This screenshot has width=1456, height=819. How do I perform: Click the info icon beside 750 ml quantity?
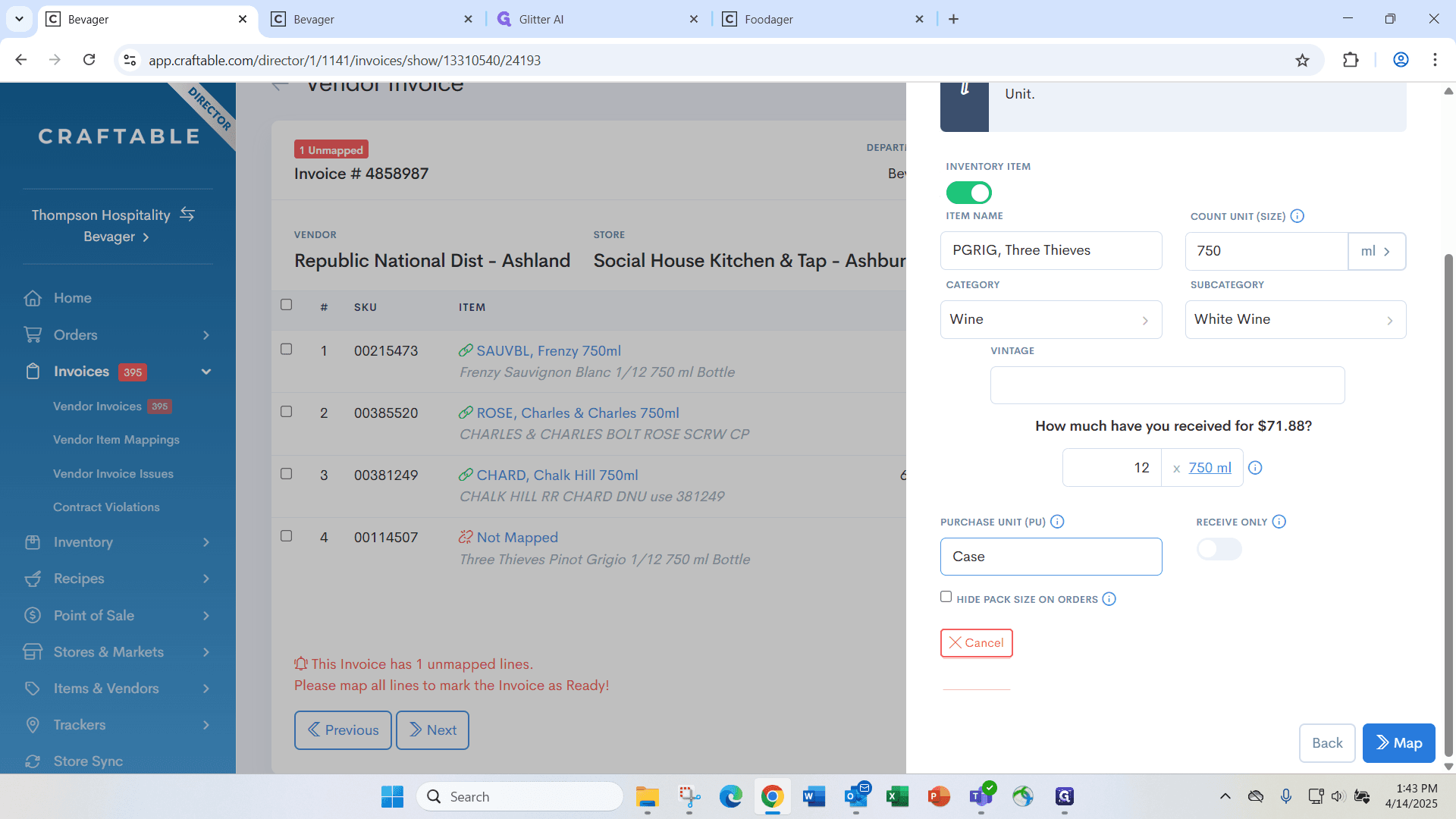pos(1255,468)
